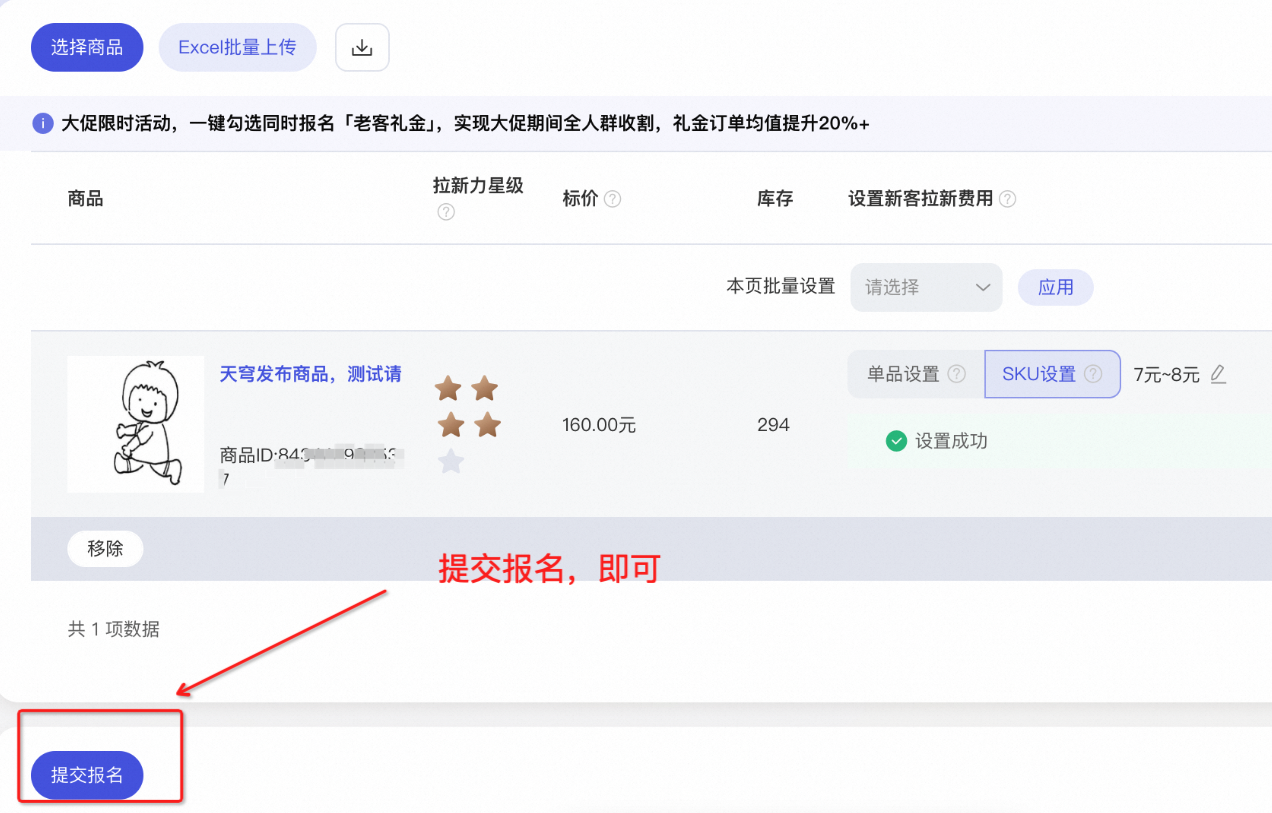Click the cartoon child product thumbnail
The width and height of the screenshot is (1272, 813).
pos(136,424)
